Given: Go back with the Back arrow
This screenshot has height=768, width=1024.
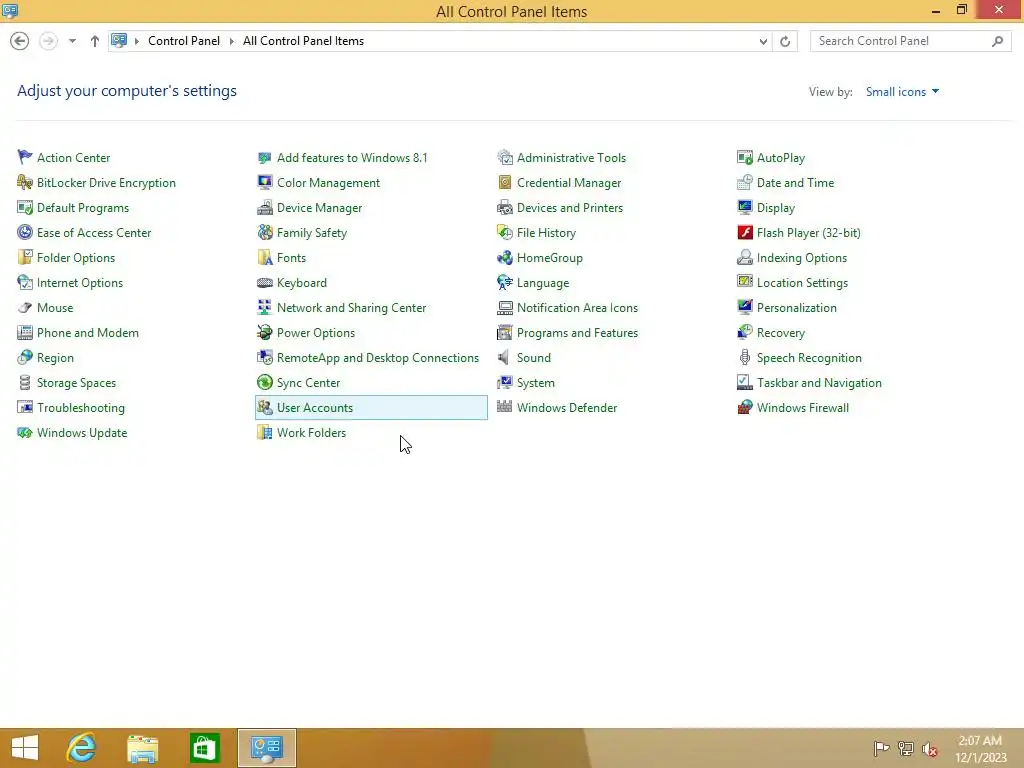Looking at the screenshot, I should point(20,41).
